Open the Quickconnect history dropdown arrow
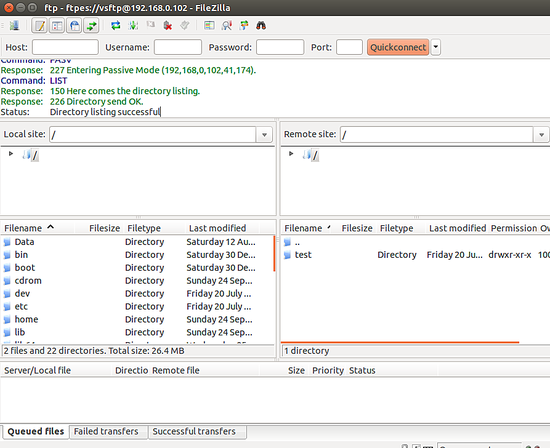This screenshot has width=550, height=448. coord(436,47)
